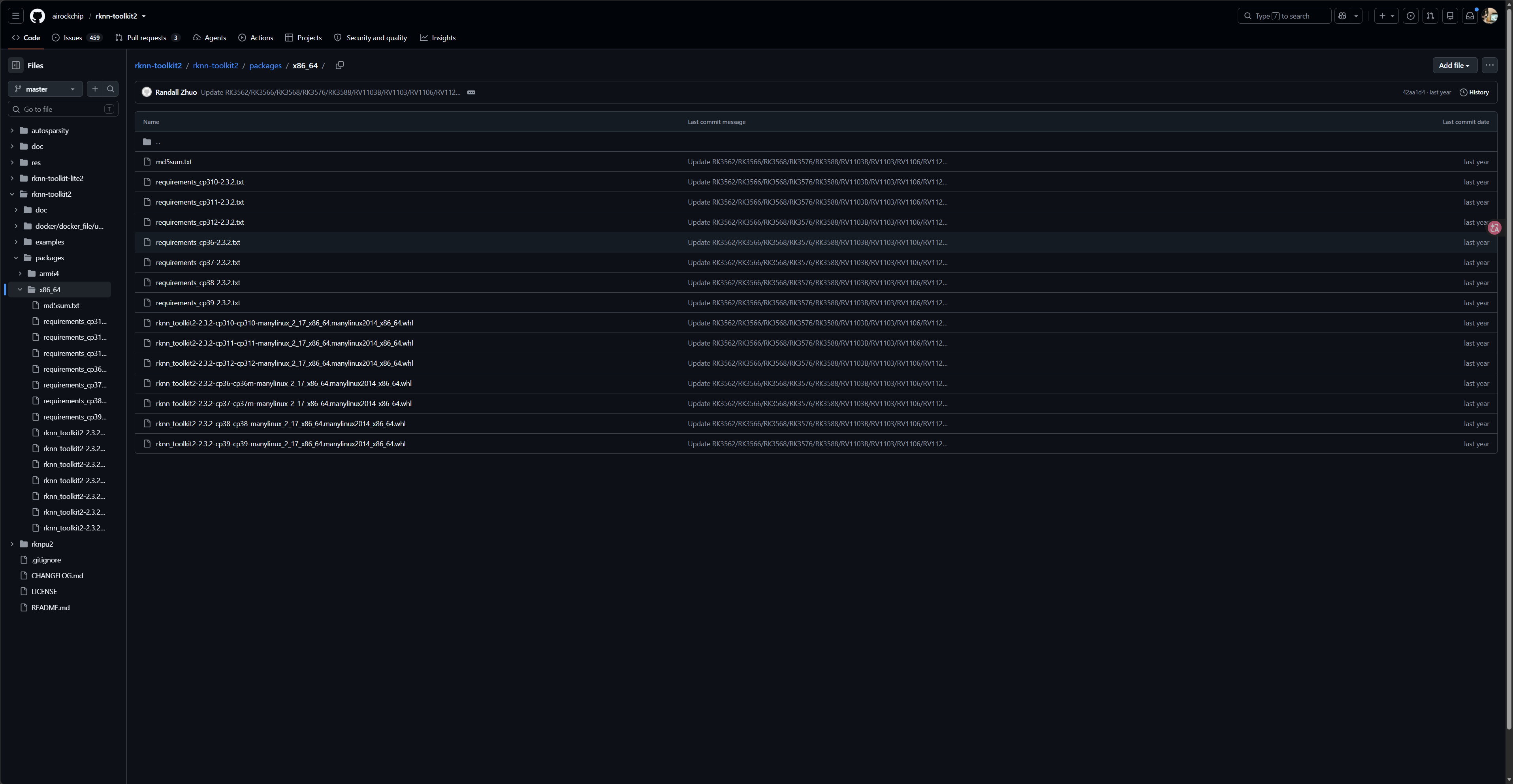Switch to the Issues tab
The height and width of the screenshot is (784, 1513).
[x=77, y=38]
